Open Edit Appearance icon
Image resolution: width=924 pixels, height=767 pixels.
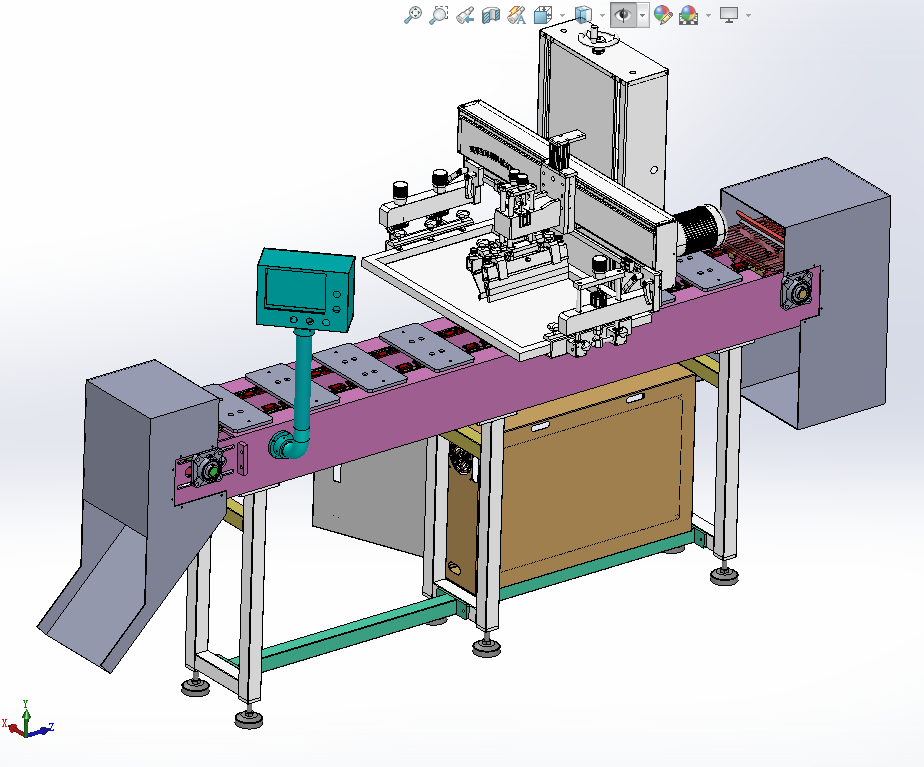tap(663, 15)
